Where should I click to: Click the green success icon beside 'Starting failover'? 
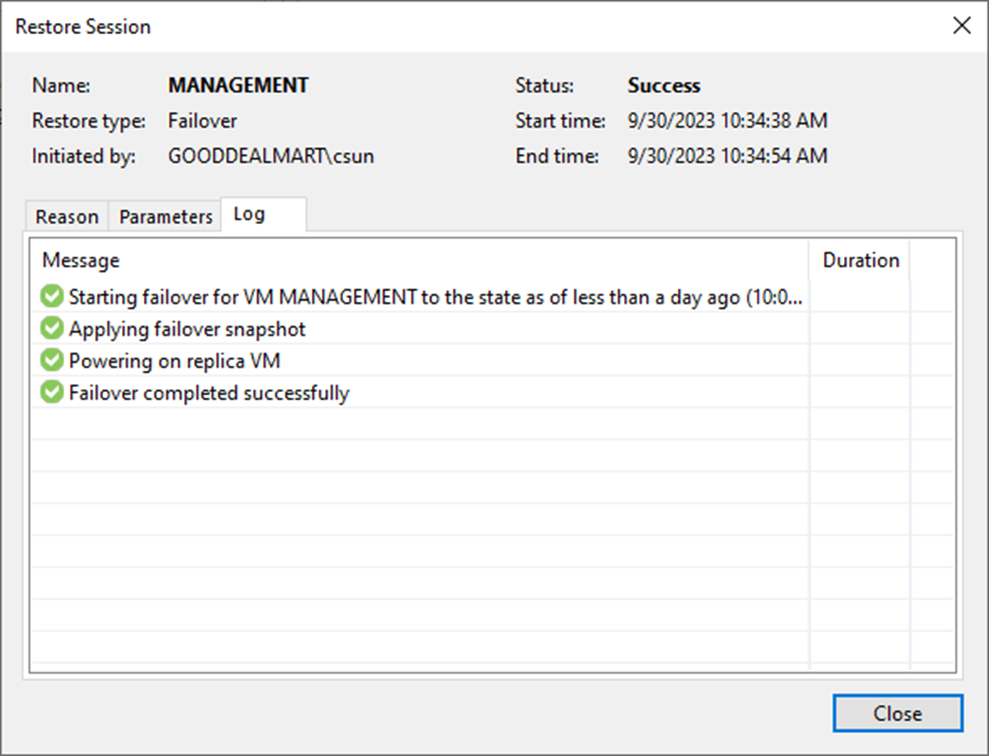[52, 297]
